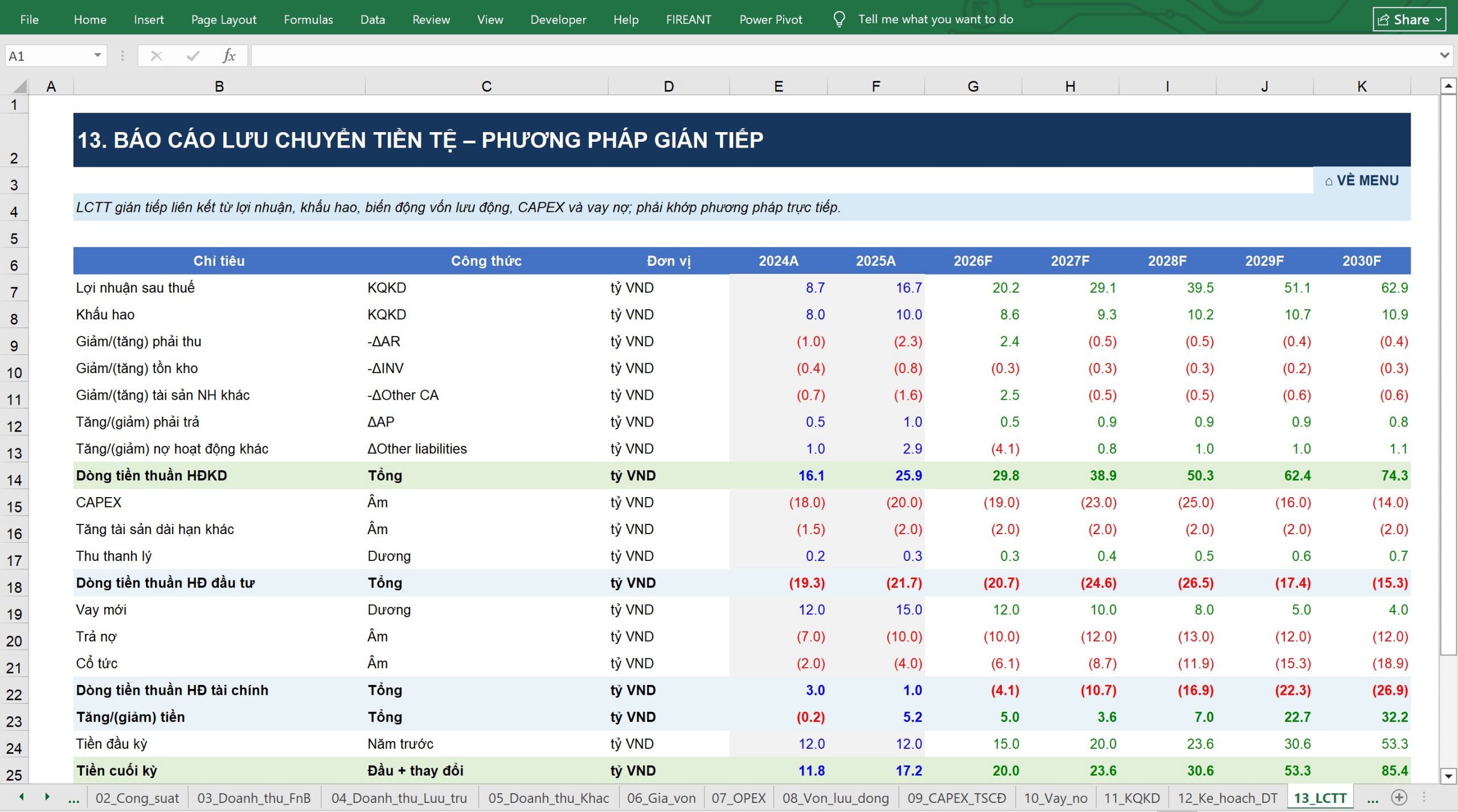Open the Power Pivot tab

point(771,19)
